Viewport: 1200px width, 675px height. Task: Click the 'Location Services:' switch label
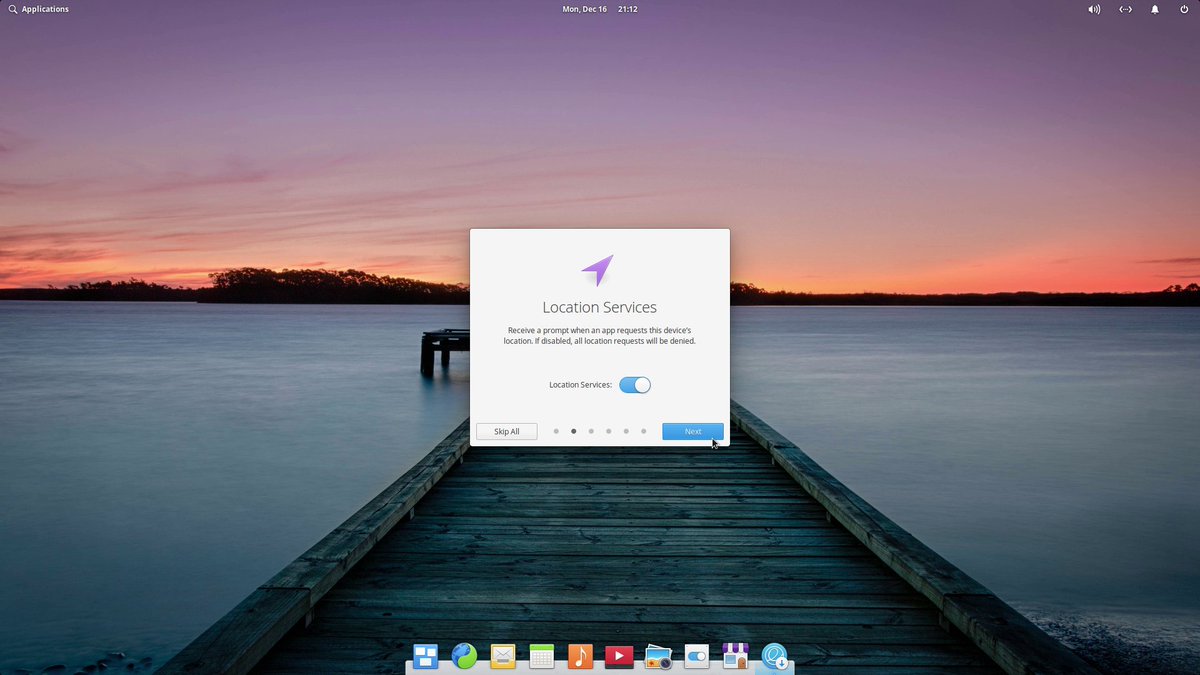pyautogui.click(x=580, y=385)
